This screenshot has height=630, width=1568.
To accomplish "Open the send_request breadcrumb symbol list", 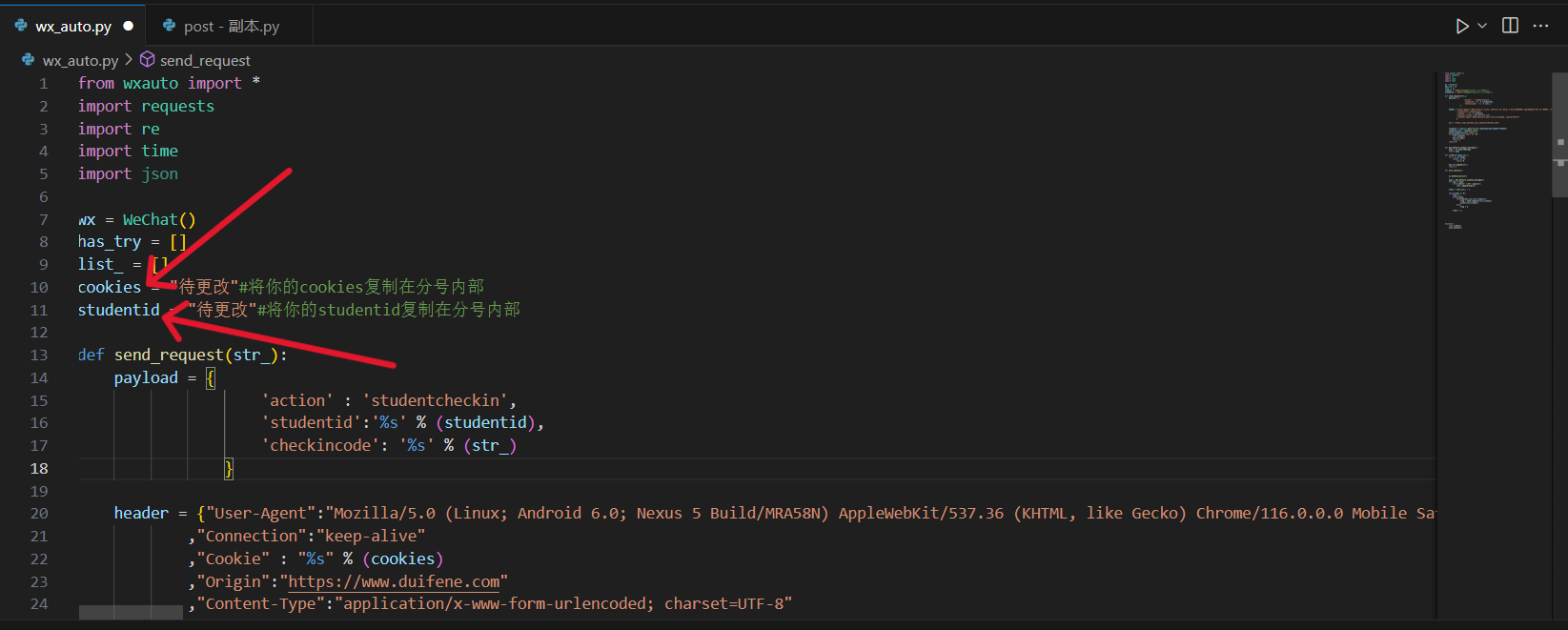I will tap(205, 60).
